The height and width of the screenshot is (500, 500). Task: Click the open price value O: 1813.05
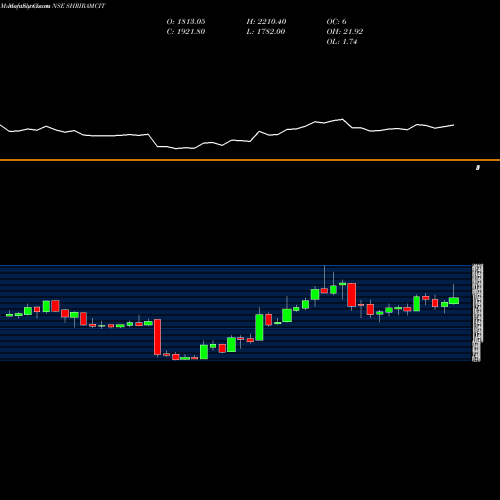[186, 22]
